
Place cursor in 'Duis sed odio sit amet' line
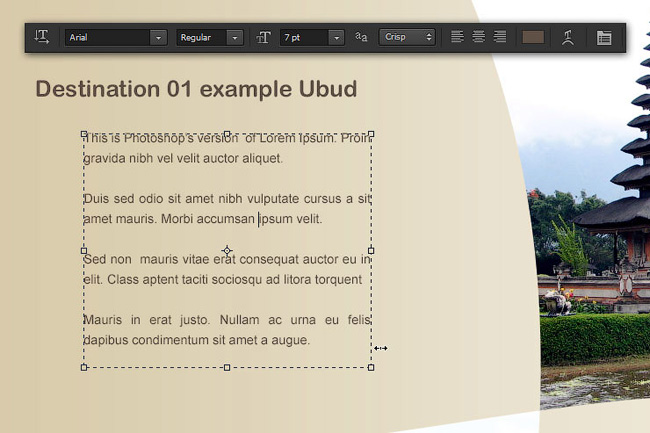pos(227,199)
